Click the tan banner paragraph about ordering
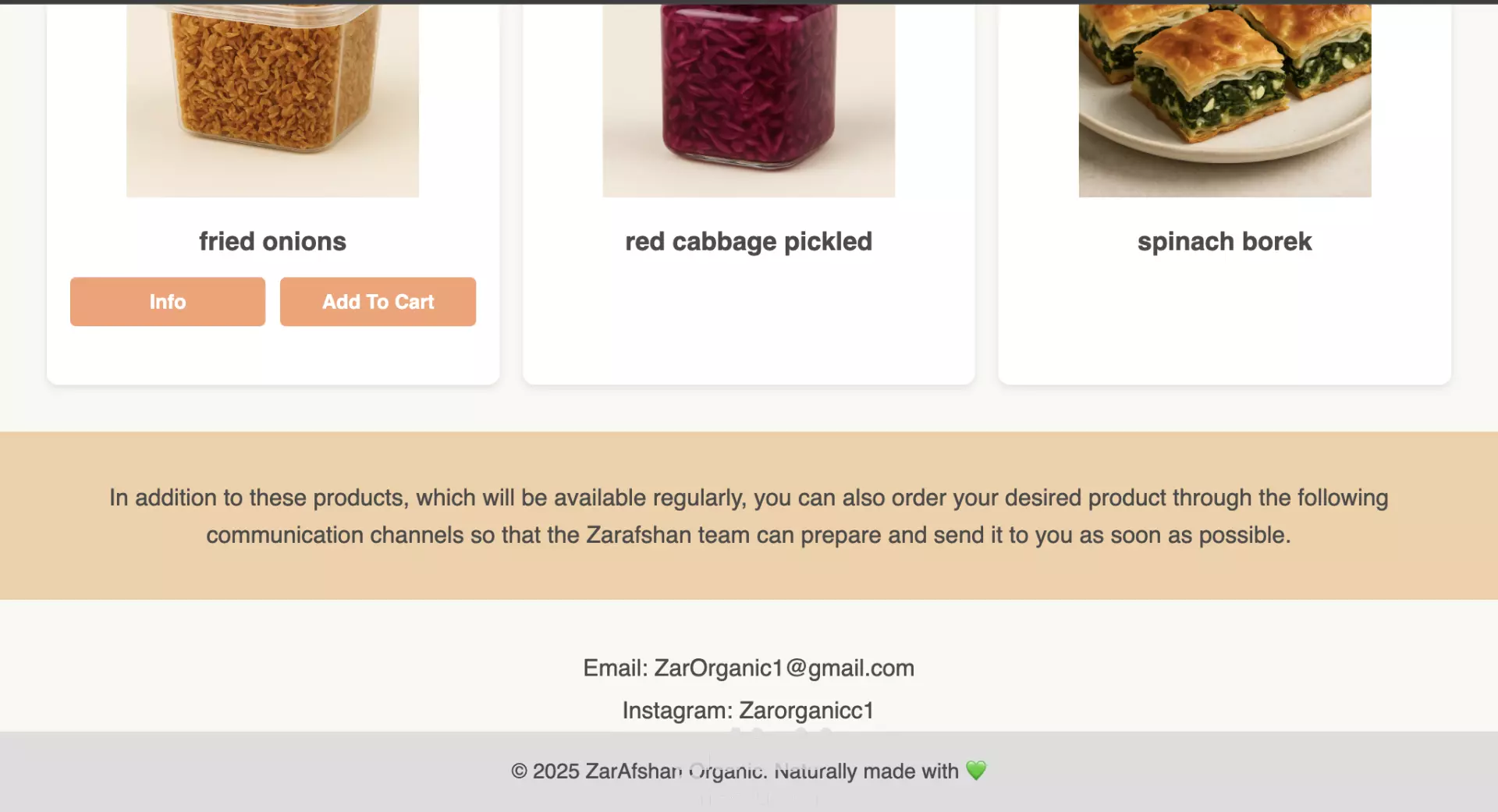Viewport: 1498px width, 812px height. point(749,516)
